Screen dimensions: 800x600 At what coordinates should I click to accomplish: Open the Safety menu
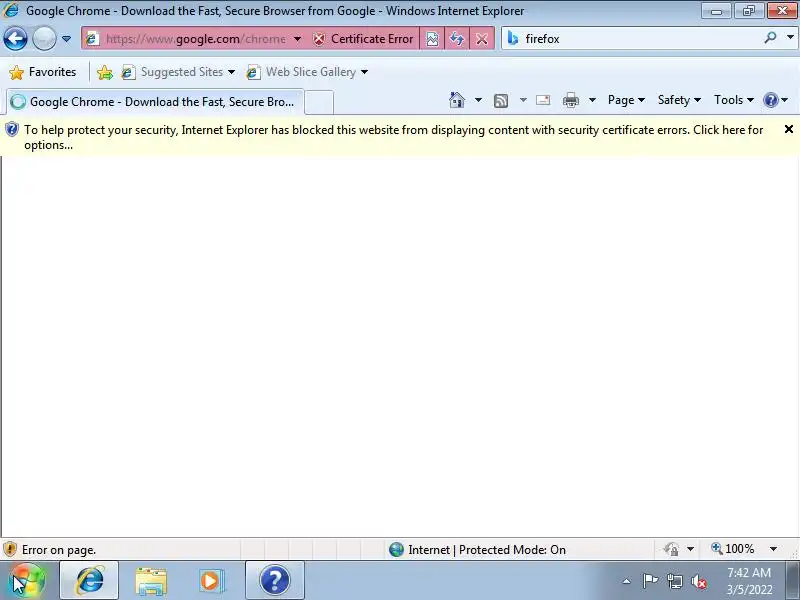(x=679, y=100)
